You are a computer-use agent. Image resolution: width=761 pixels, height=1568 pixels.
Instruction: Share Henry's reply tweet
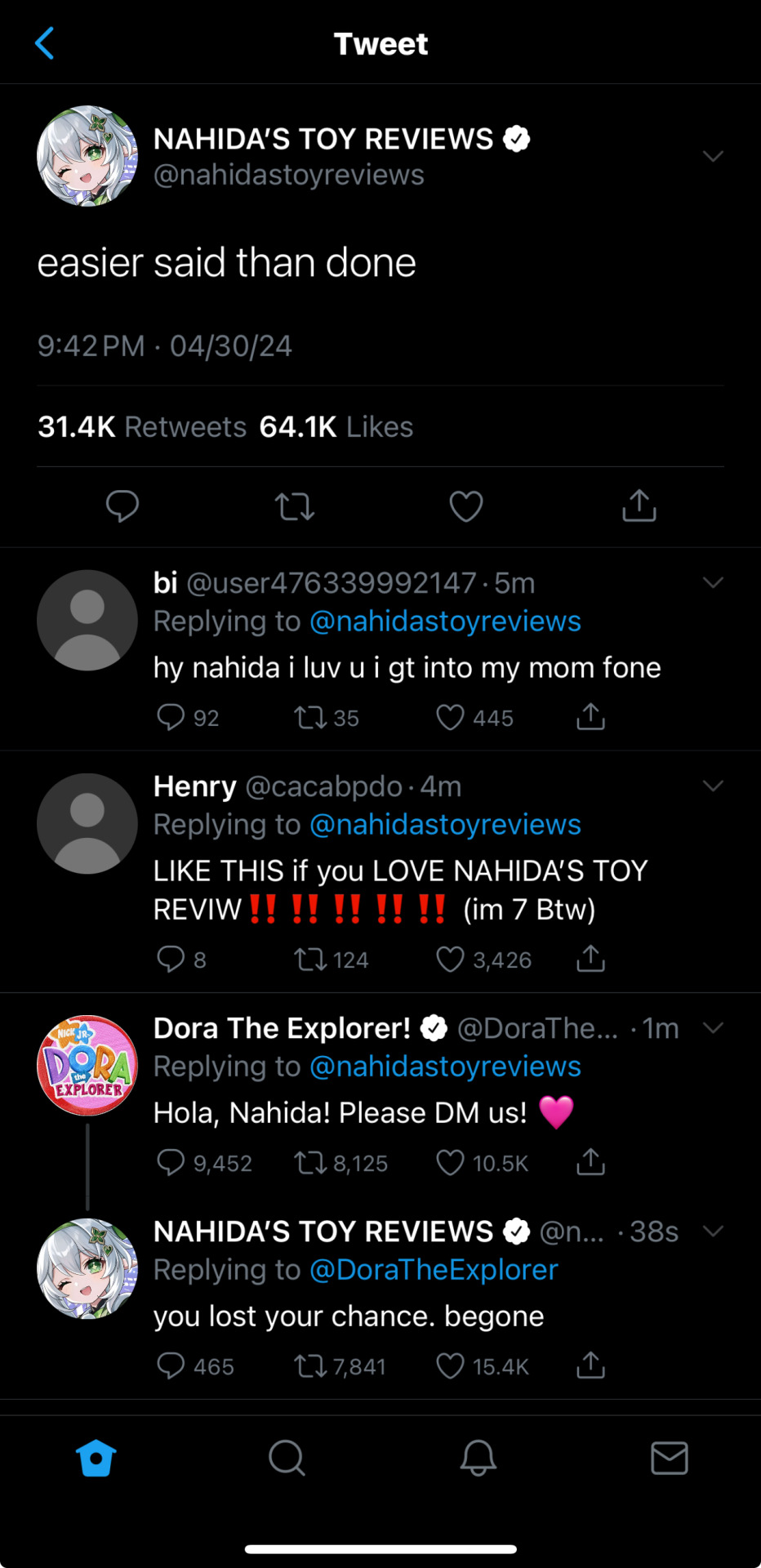[590, 959]
